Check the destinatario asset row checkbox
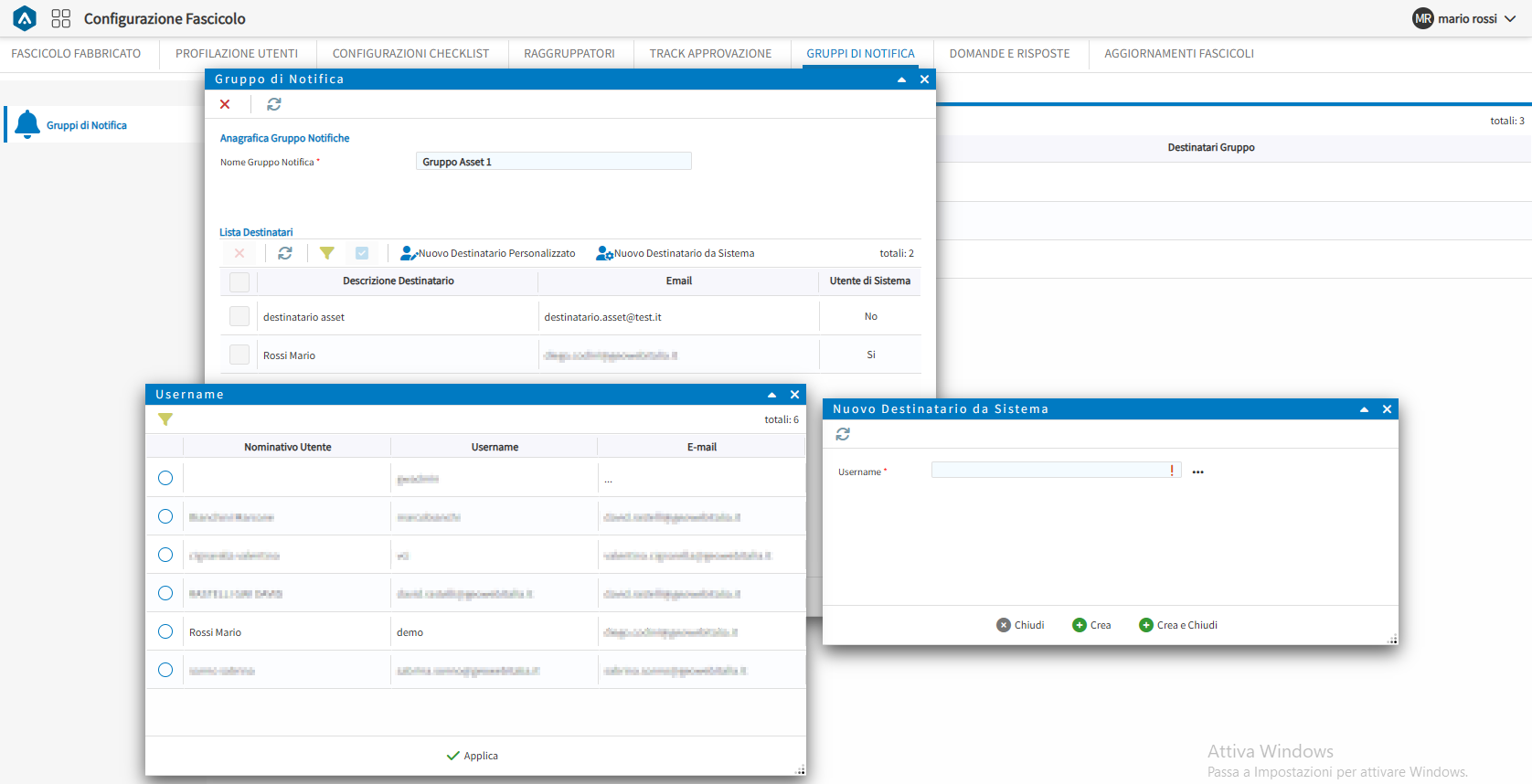This screenshot has height=784, width=1532. coord(239,316)
